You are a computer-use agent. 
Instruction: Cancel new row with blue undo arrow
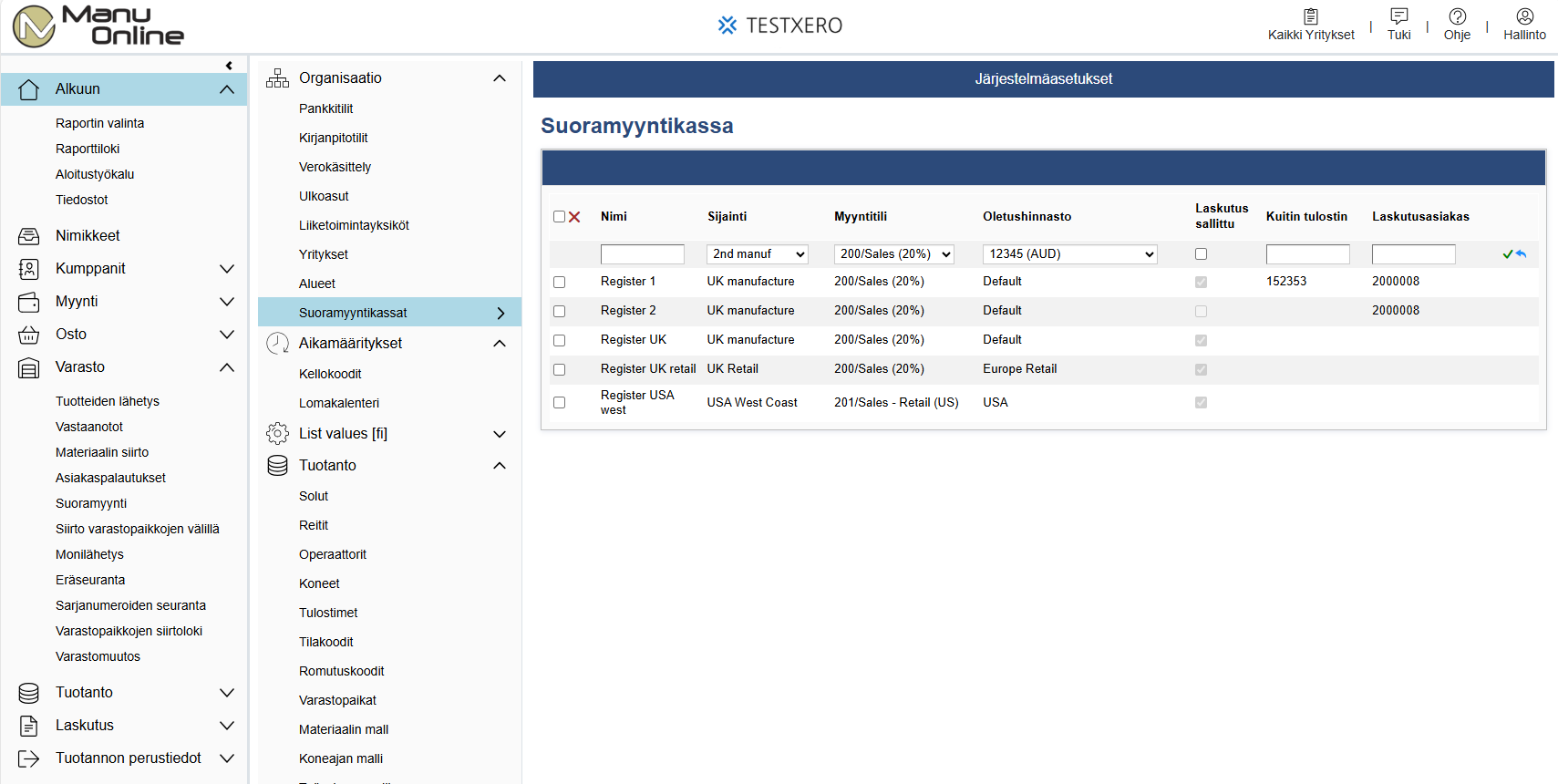pyautogui.click(x=1521, y=254)
